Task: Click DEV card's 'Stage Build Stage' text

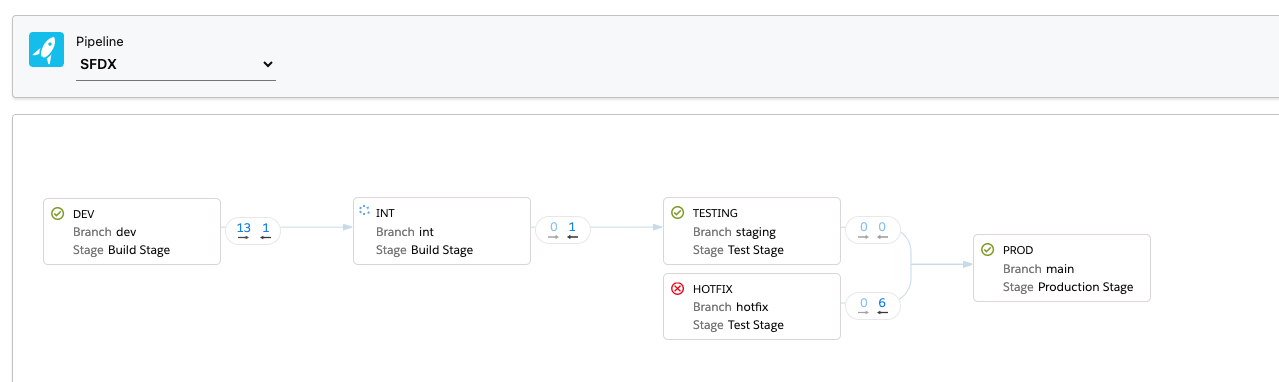Action: click(x=122, y=250)
